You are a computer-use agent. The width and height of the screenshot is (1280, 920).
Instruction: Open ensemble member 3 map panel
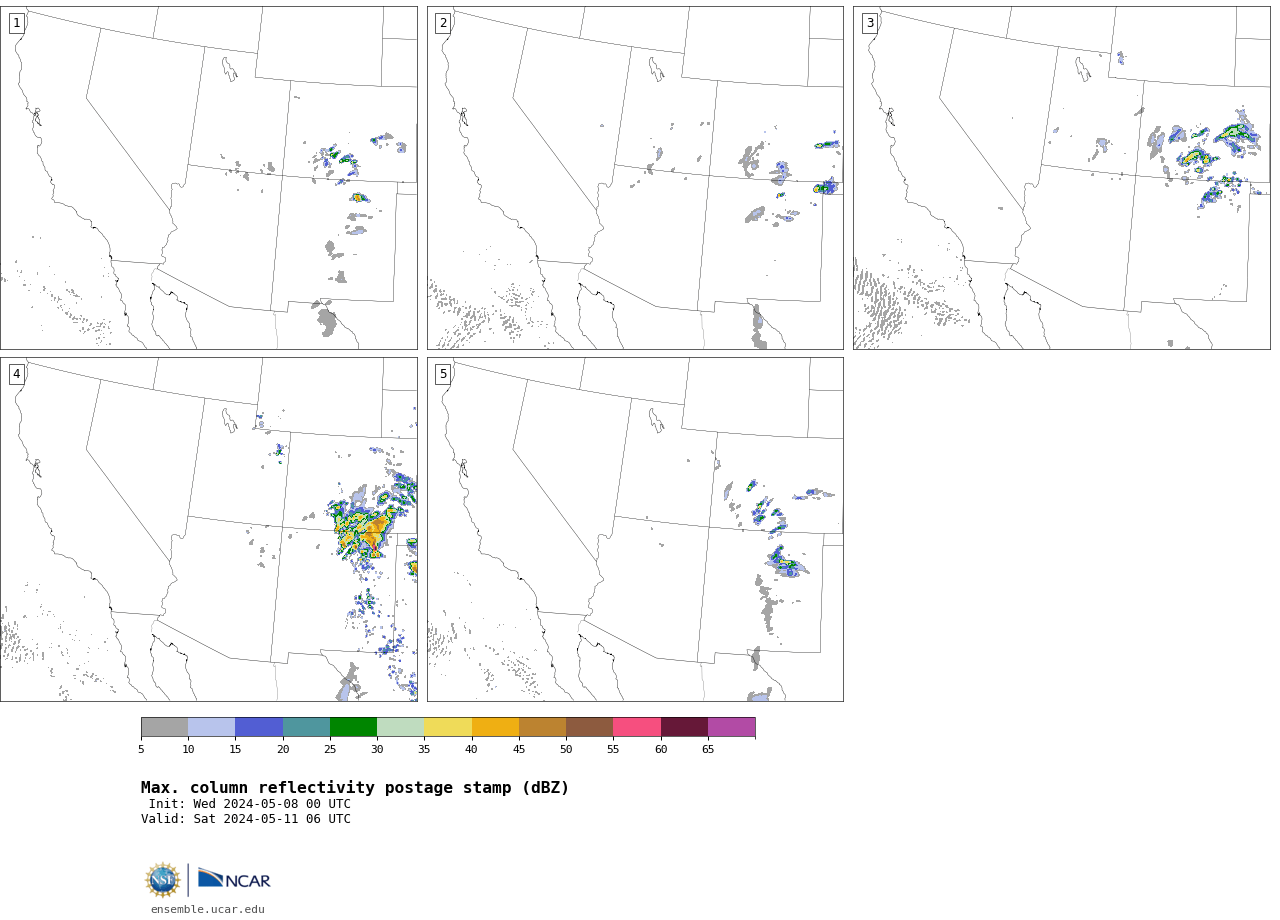(x=1061, y=178)
